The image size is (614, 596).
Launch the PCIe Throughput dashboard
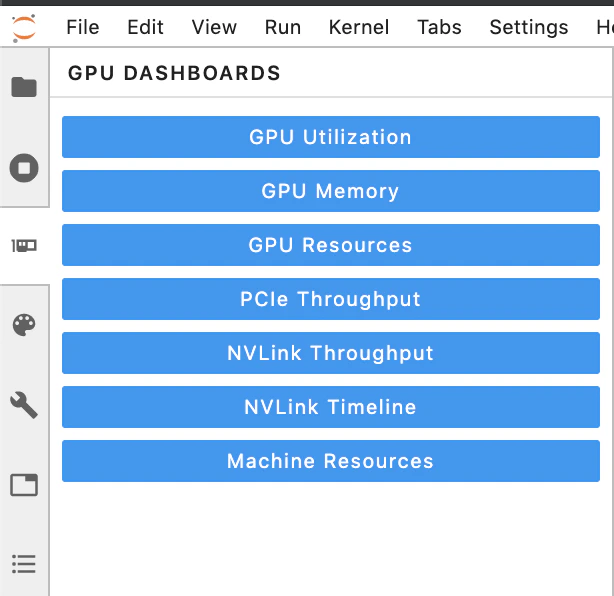pos(331,299)
